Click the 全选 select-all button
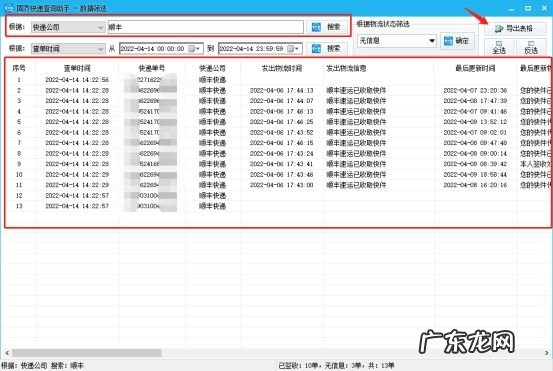The height and width of the screenshot is (371, 553). point(499,48)
